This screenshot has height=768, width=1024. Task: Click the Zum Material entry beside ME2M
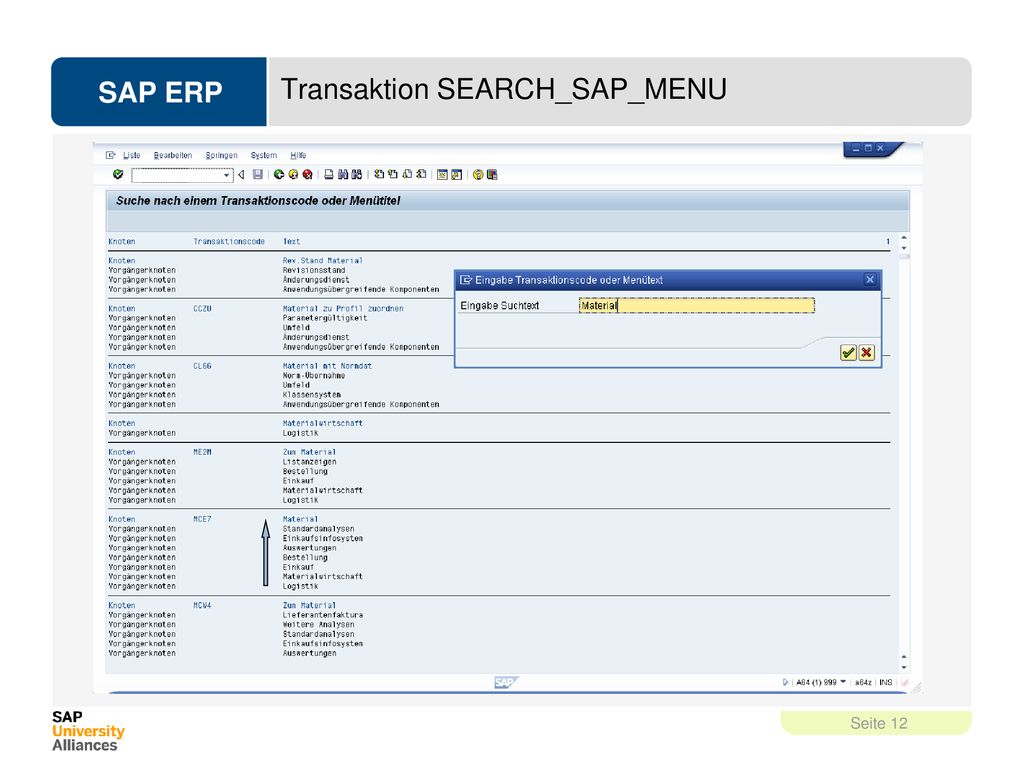(310, 453)
